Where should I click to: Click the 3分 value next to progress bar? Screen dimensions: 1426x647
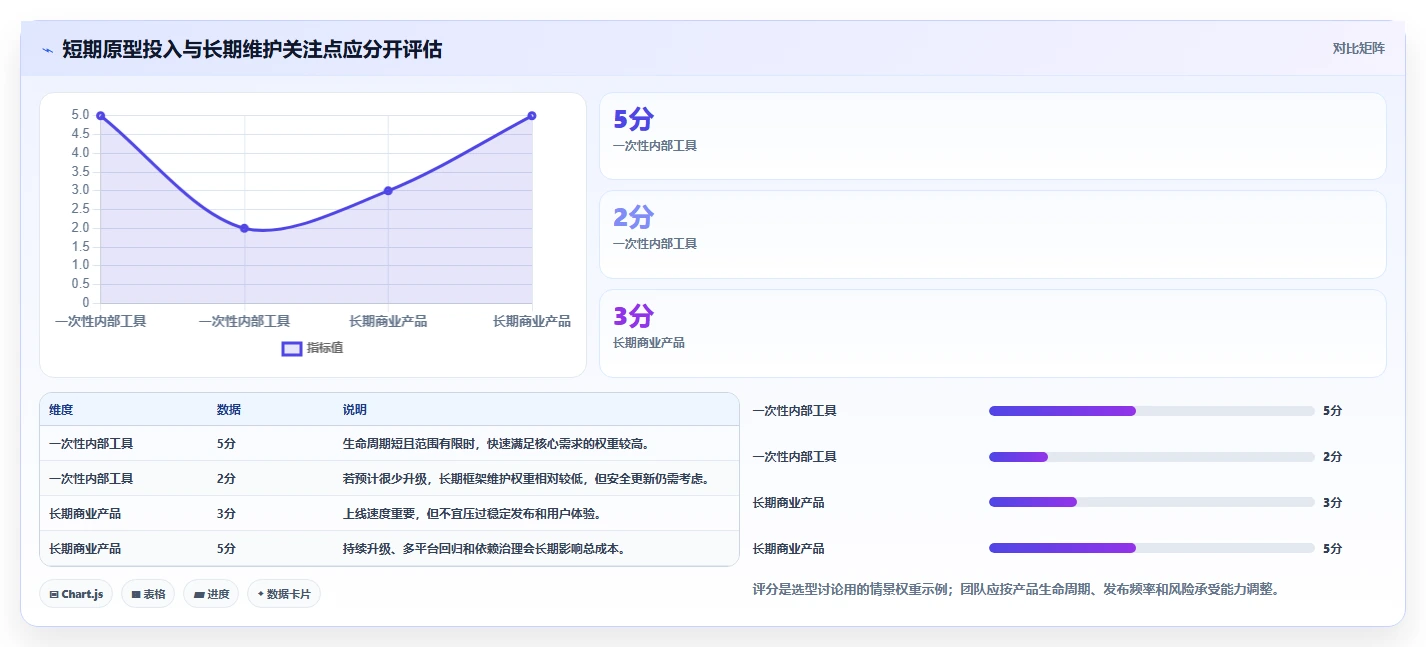tap(1332, 503)
